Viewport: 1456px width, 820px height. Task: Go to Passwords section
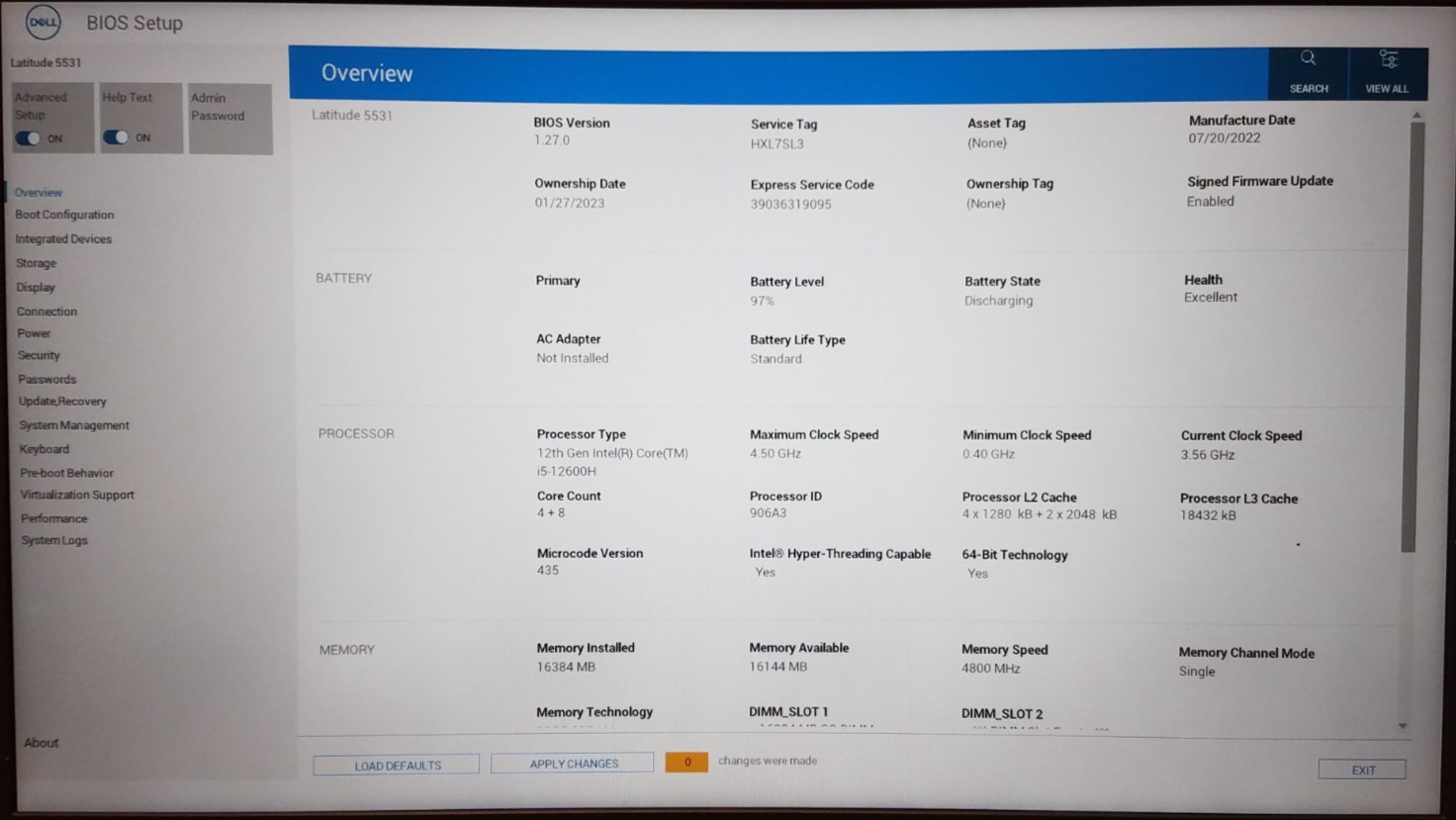[x=46, y=379]
